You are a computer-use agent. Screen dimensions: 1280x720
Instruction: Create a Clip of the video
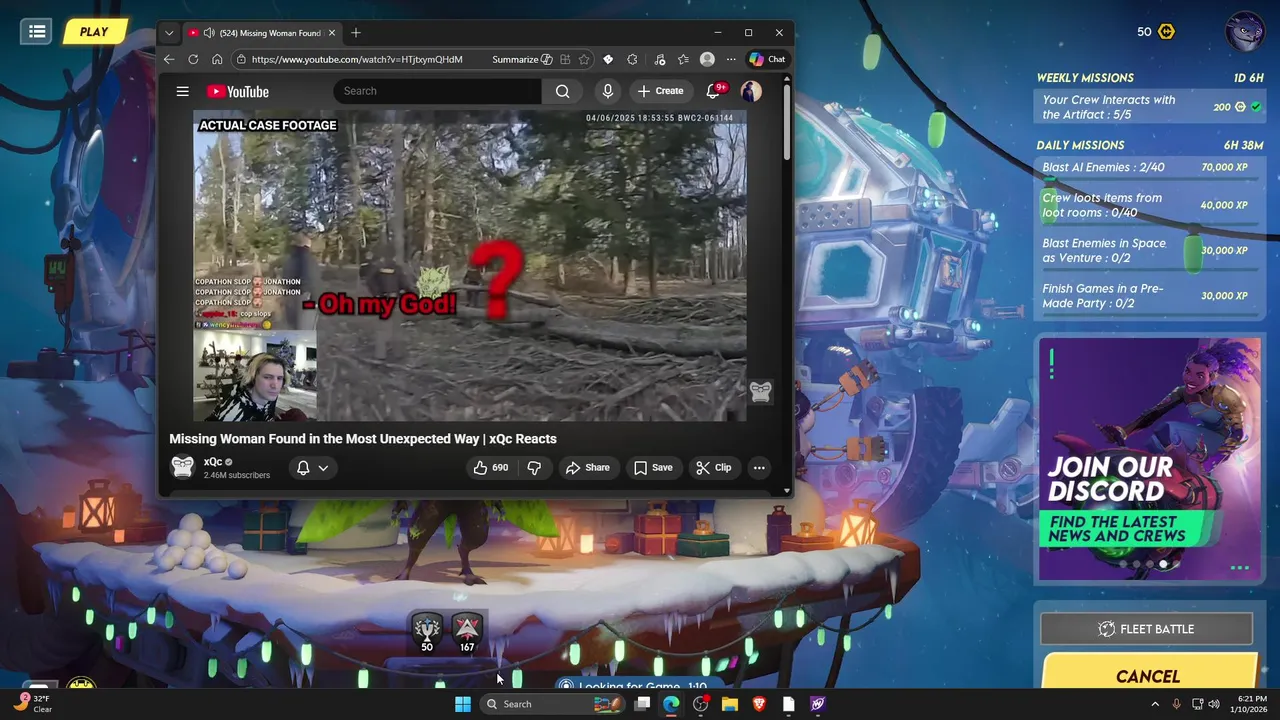tap(714, 467)
